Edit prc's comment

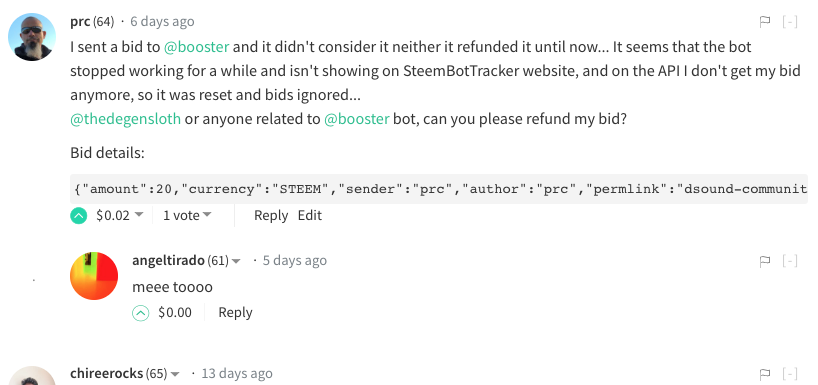tap(310, 215)
